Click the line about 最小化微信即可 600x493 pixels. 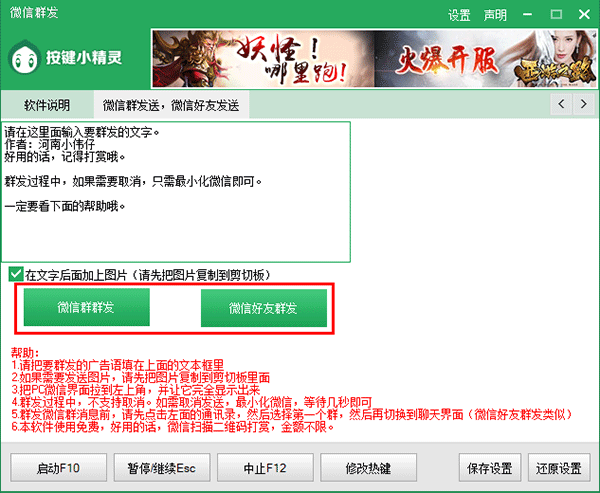(134, 181)
